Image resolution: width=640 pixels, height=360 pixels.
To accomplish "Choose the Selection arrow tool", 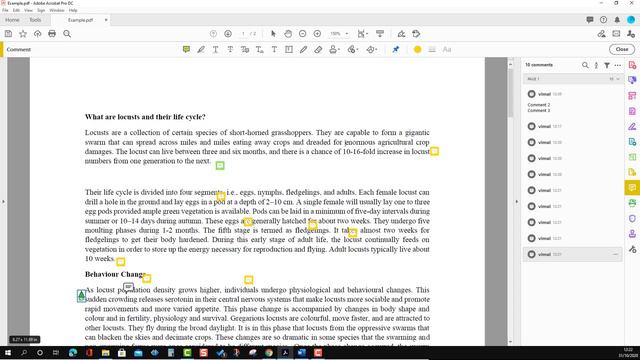I will click(273, 34).
